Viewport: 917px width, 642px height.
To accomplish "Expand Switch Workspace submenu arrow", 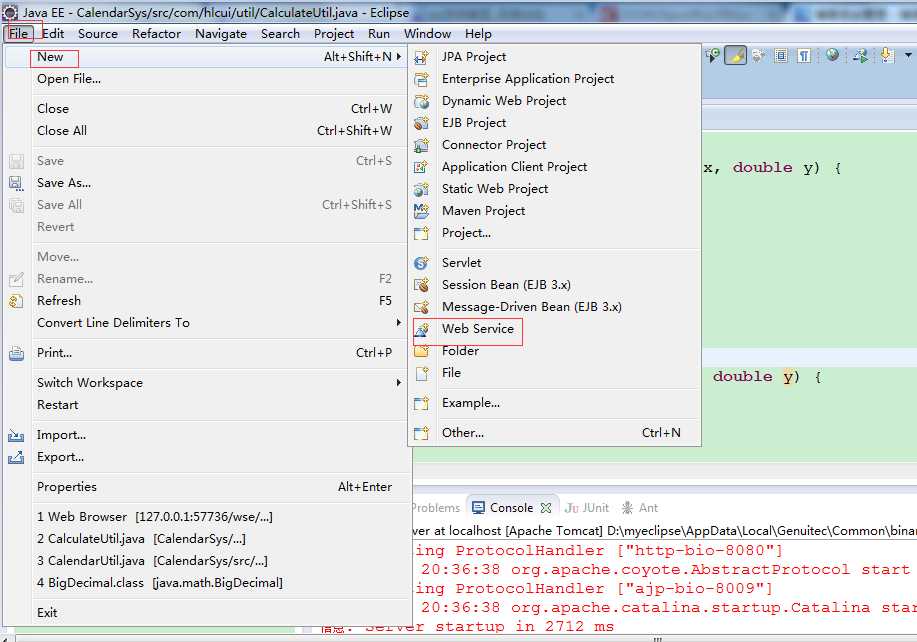I will 398,383.
